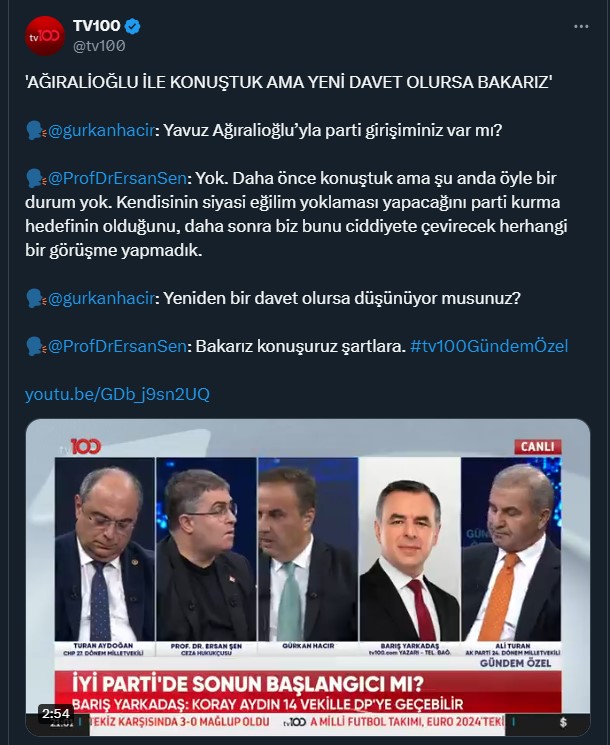Click the blue verified badge
This screenshot has width=610, height=745.
pos(133,26)
